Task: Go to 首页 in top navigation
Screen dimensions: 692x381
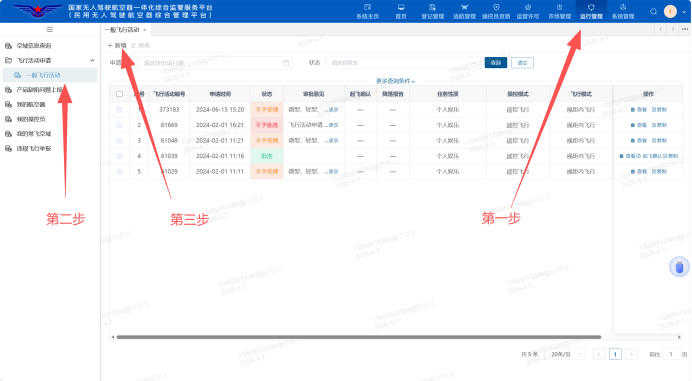Action: [401, 12]
